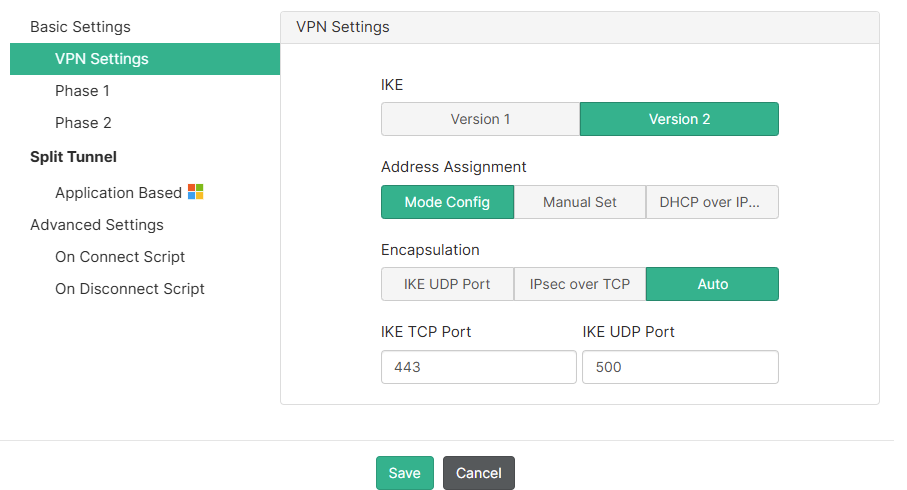Focus the IKE UDP Port field

680,367
